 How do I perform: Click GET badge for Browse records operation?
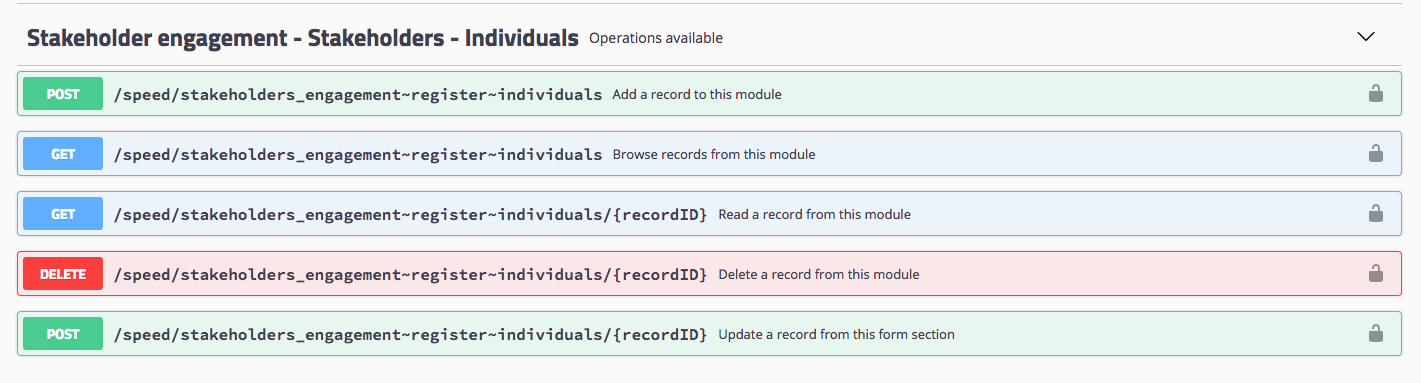click(63, 154)
